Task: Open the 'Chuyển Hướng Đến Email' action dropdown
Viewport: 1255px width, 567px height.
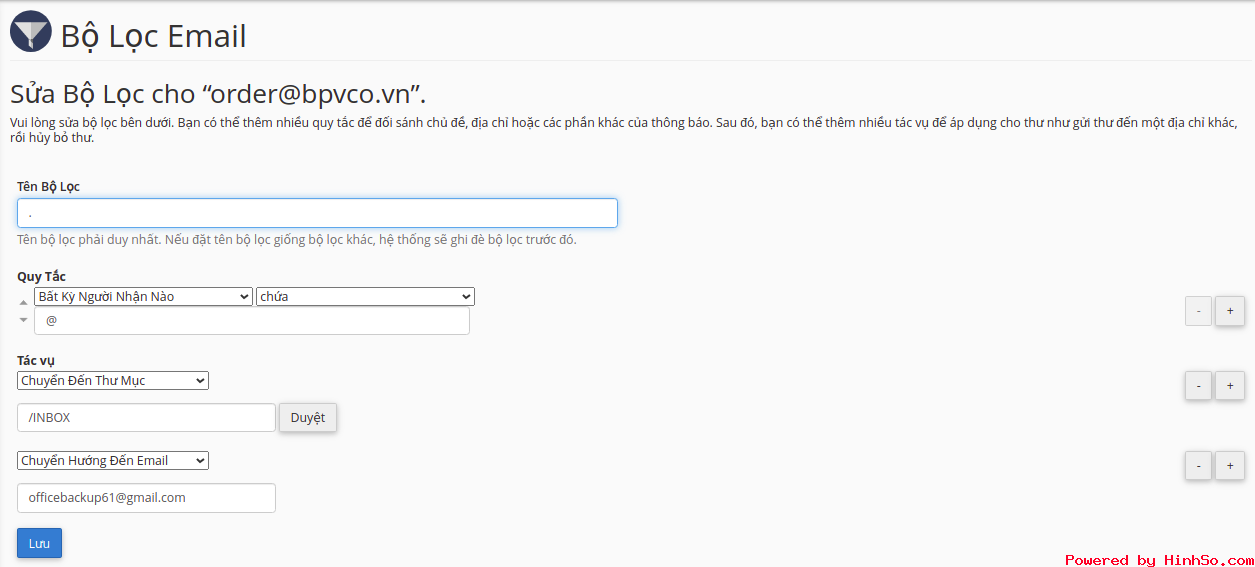Action: [x=113, y=460]
